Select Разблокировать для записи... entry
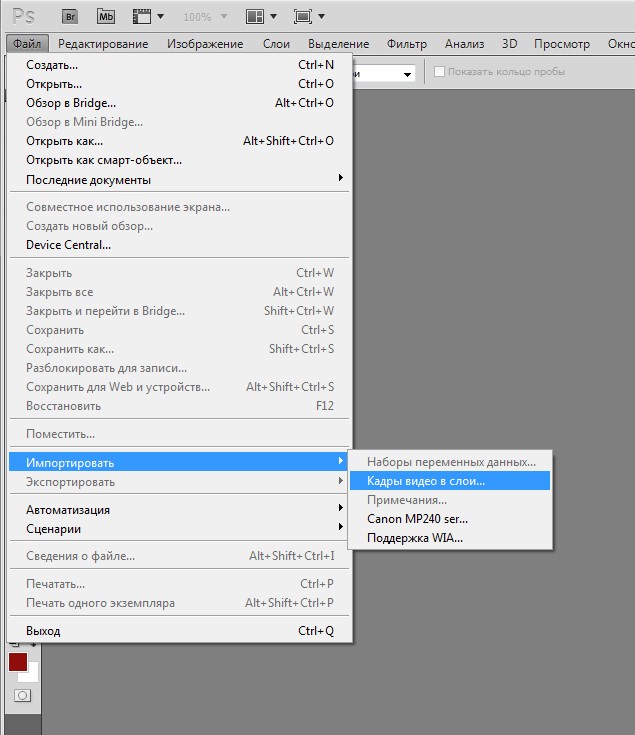 point(180,368)
